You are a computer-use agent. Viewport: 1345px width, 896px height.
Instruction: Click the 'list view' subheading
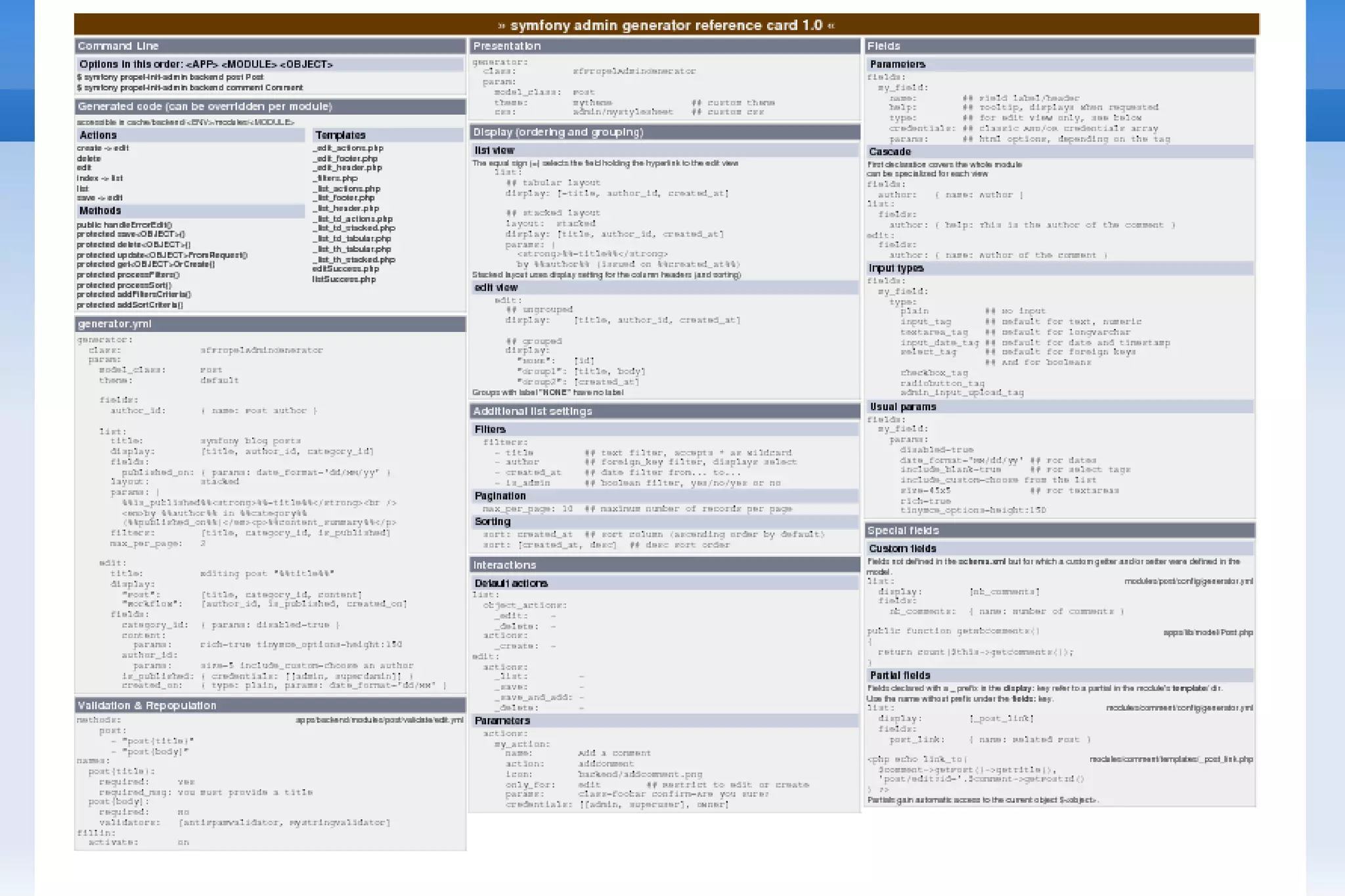click(665, 150)
